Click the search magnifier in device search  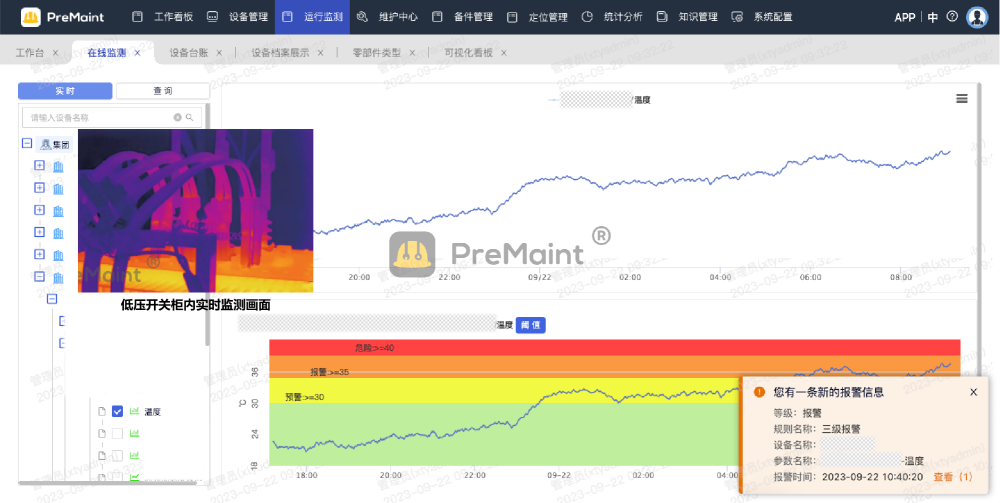(x=189, y=117)
